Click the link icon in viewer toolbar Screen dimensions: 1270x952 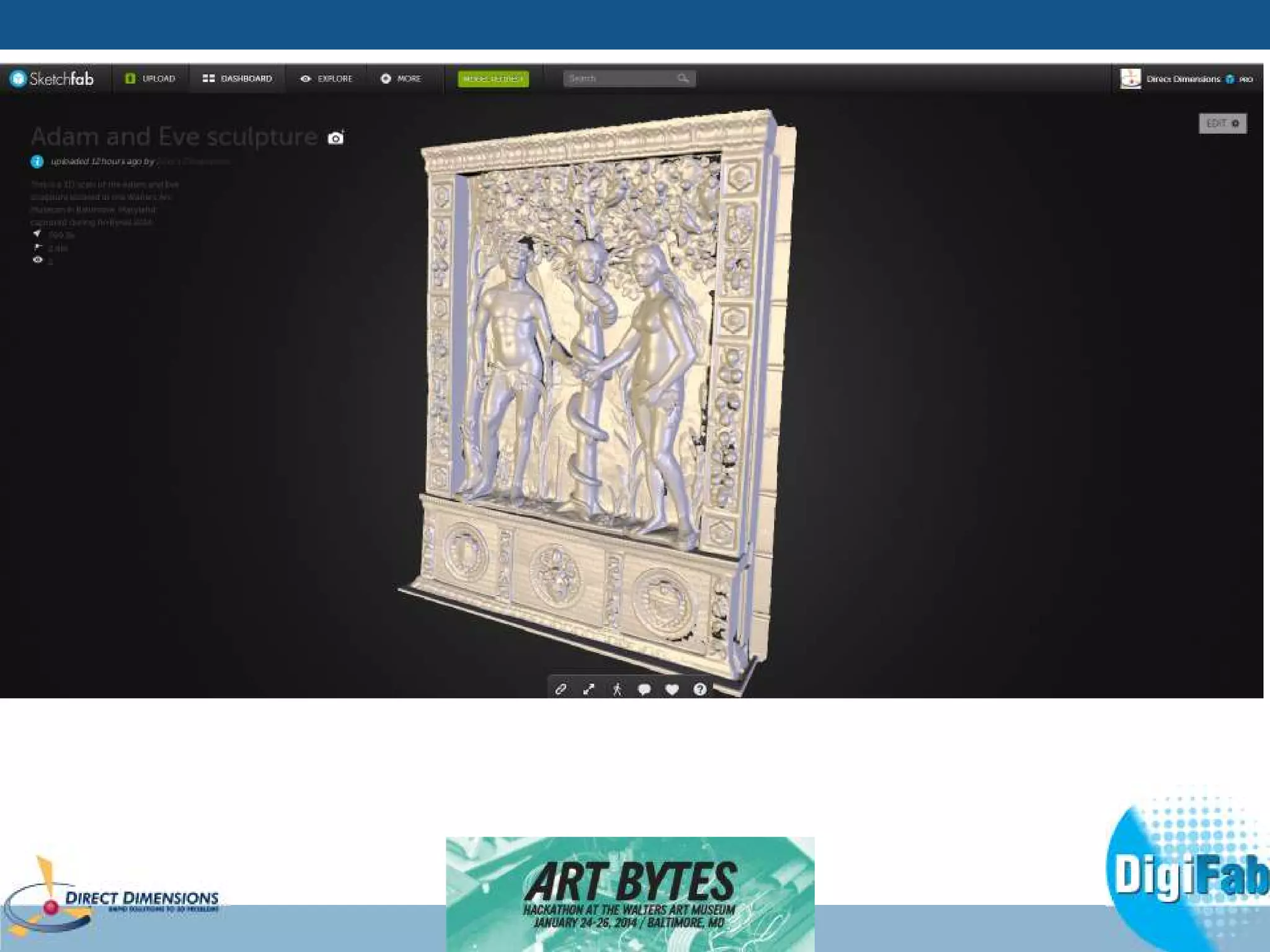tap(561, 689)
